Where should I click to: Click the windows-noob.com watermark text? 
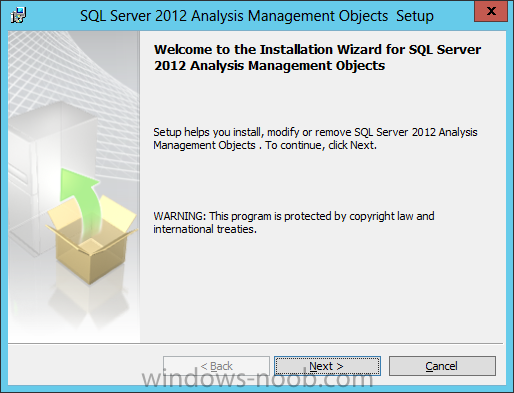(x=257, y=379)
